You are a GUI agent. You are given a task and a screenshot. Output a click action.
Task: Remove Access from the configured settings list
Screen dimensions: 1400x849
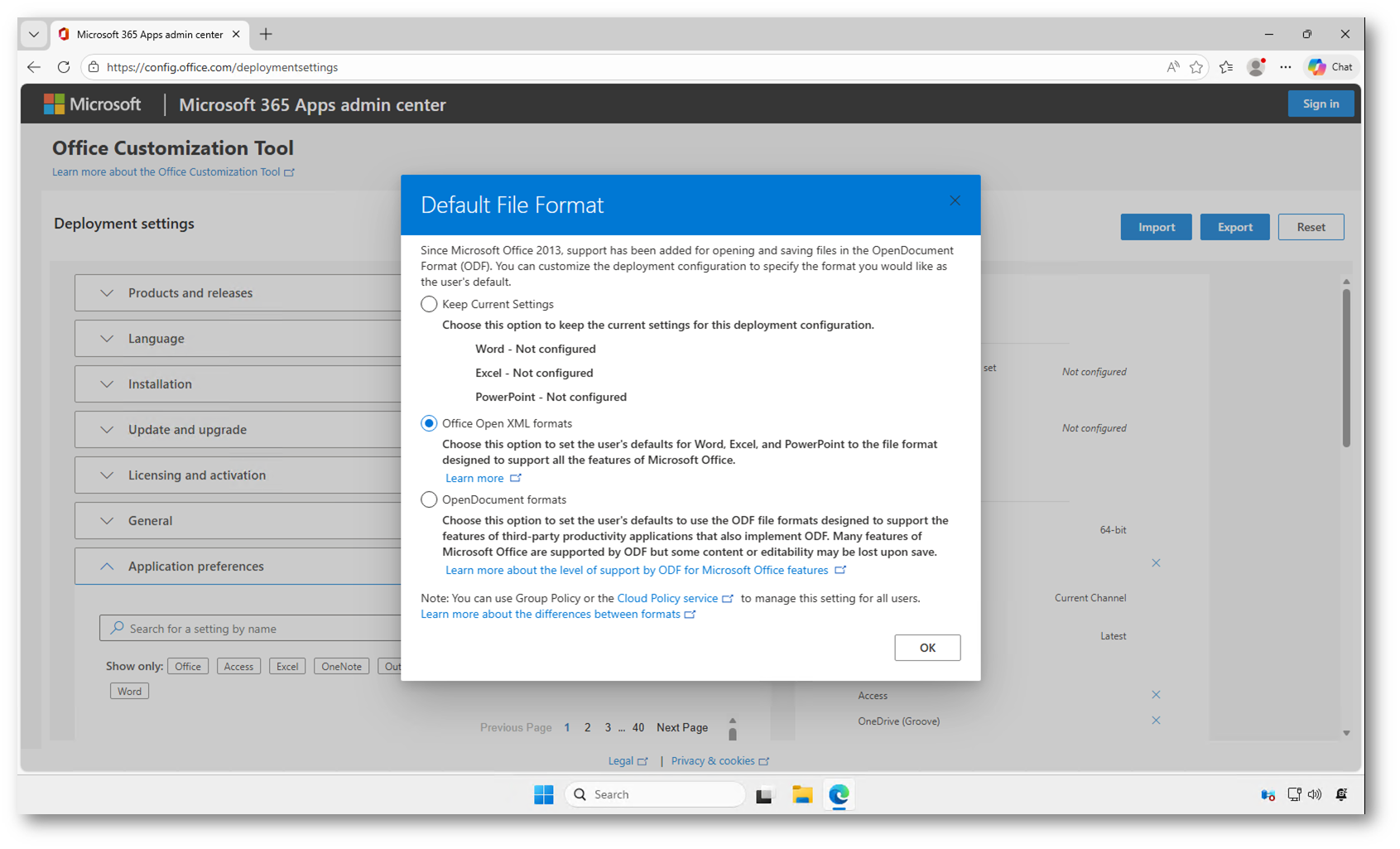pyautogui.click(x=1156, y=695)
